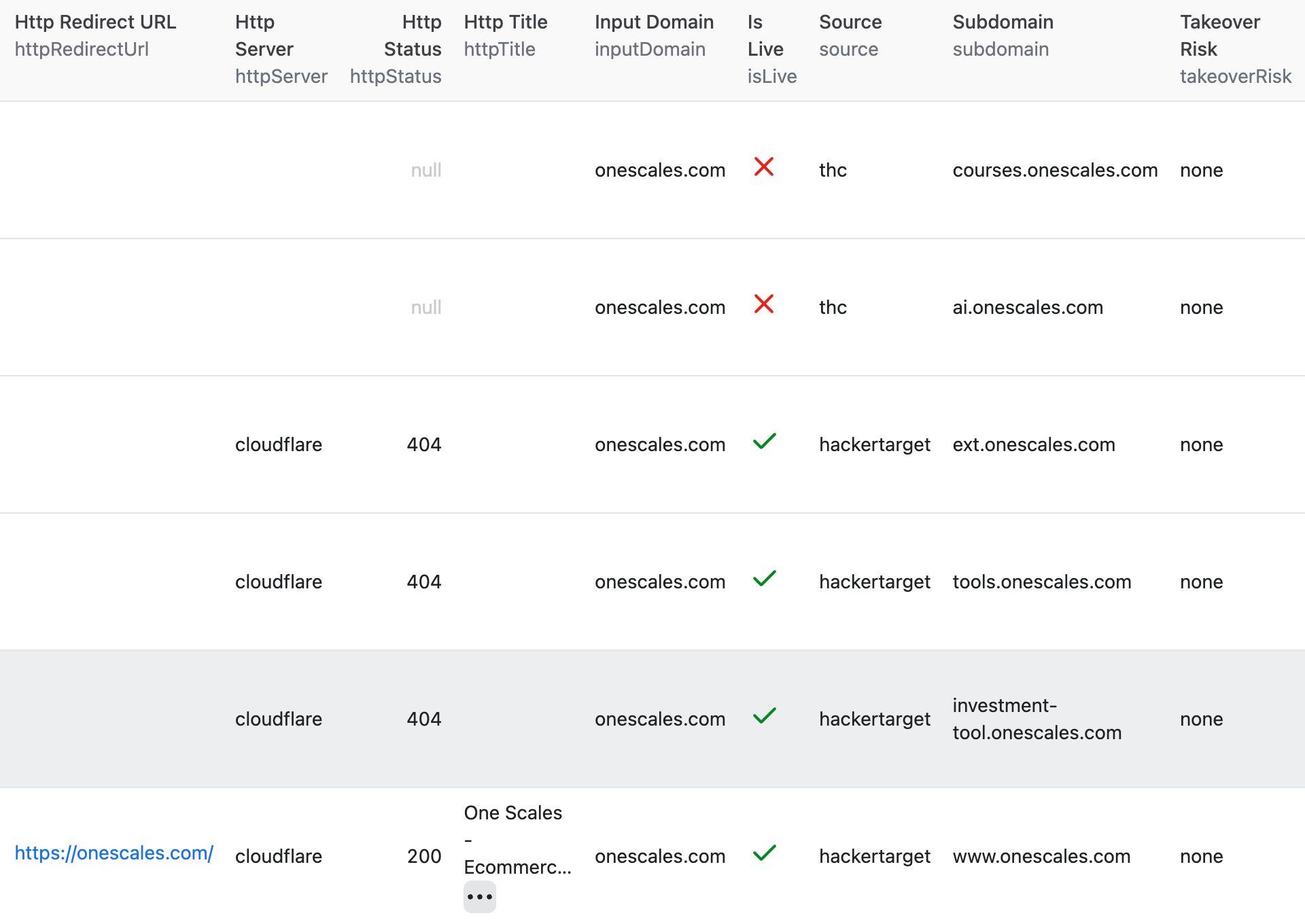
Task: Click the cloudflare server value for www.onescales.com
Action: pos(279,856)
